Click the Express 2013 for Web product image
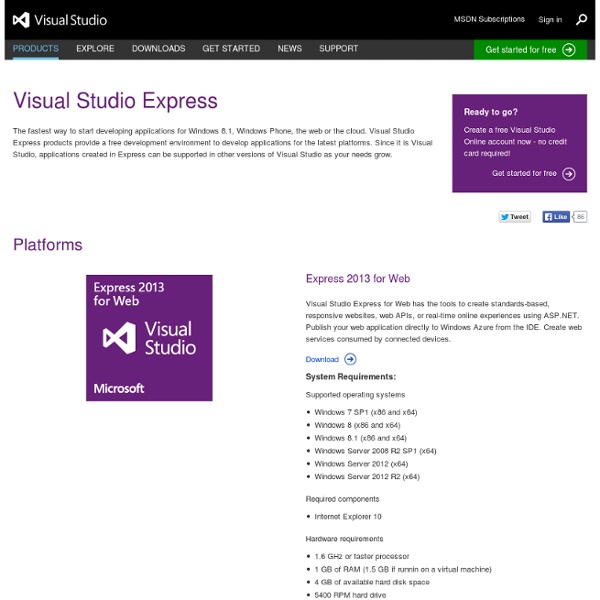 coord(149,338)
